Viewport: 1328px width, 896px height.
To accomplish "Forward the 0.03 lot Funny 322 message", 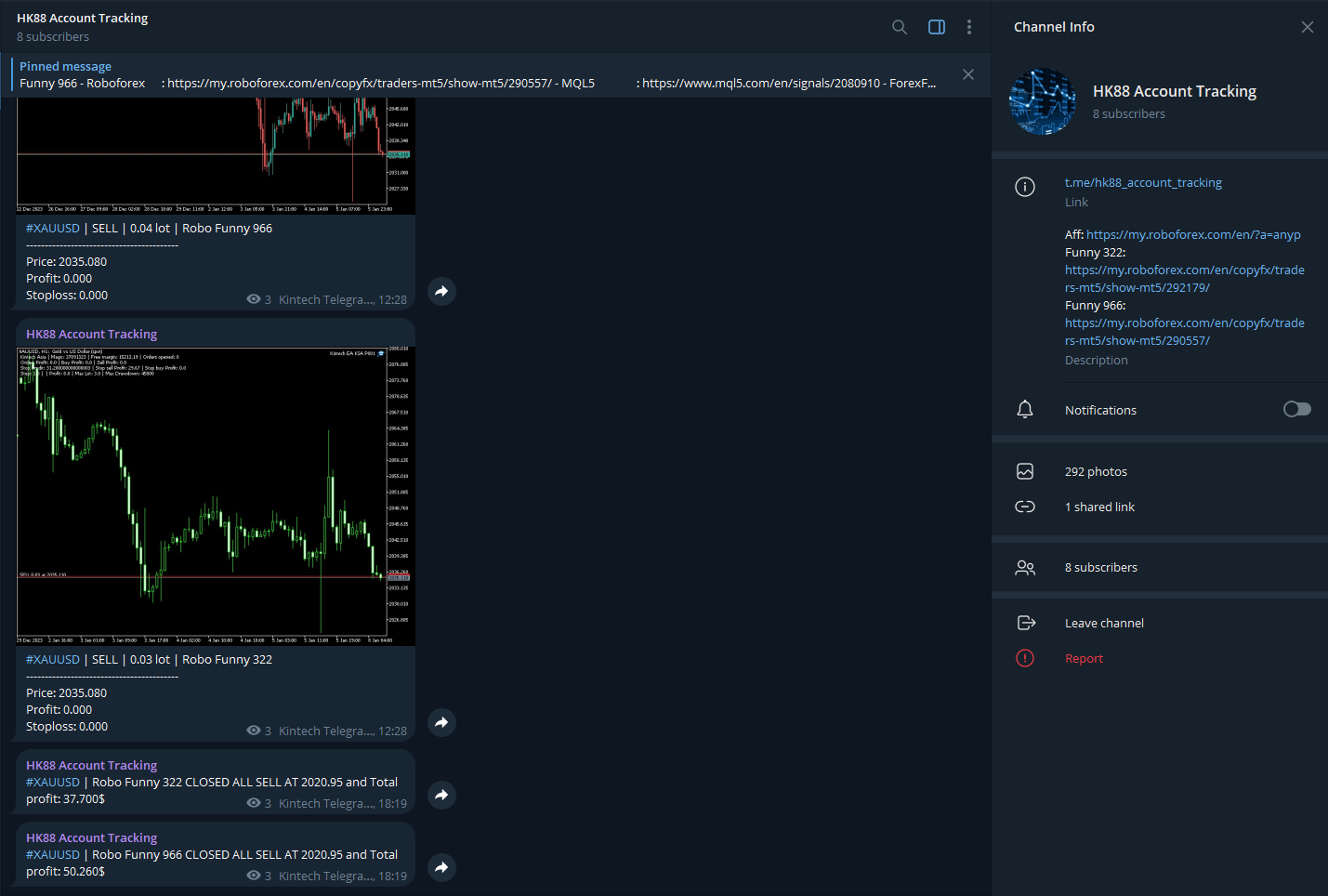I will [441, 722].
